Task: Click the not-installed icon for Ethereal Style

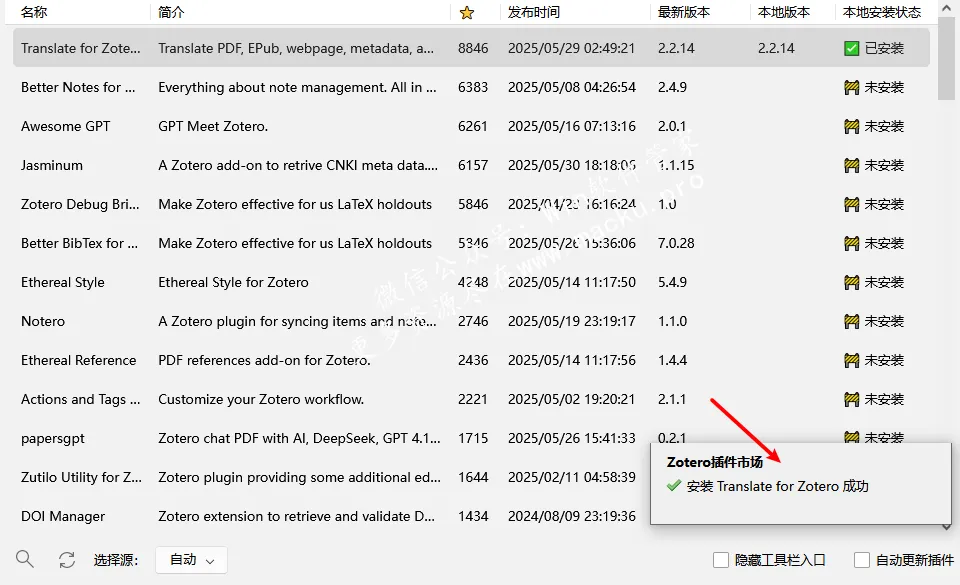Action: [851, 283]
